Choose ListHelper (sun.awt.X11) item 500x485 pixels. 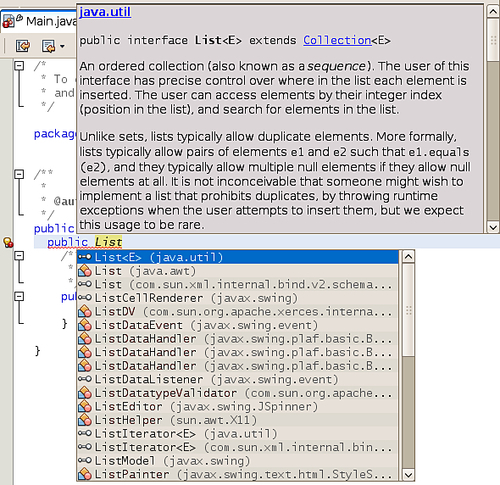(x=238, y=420)
